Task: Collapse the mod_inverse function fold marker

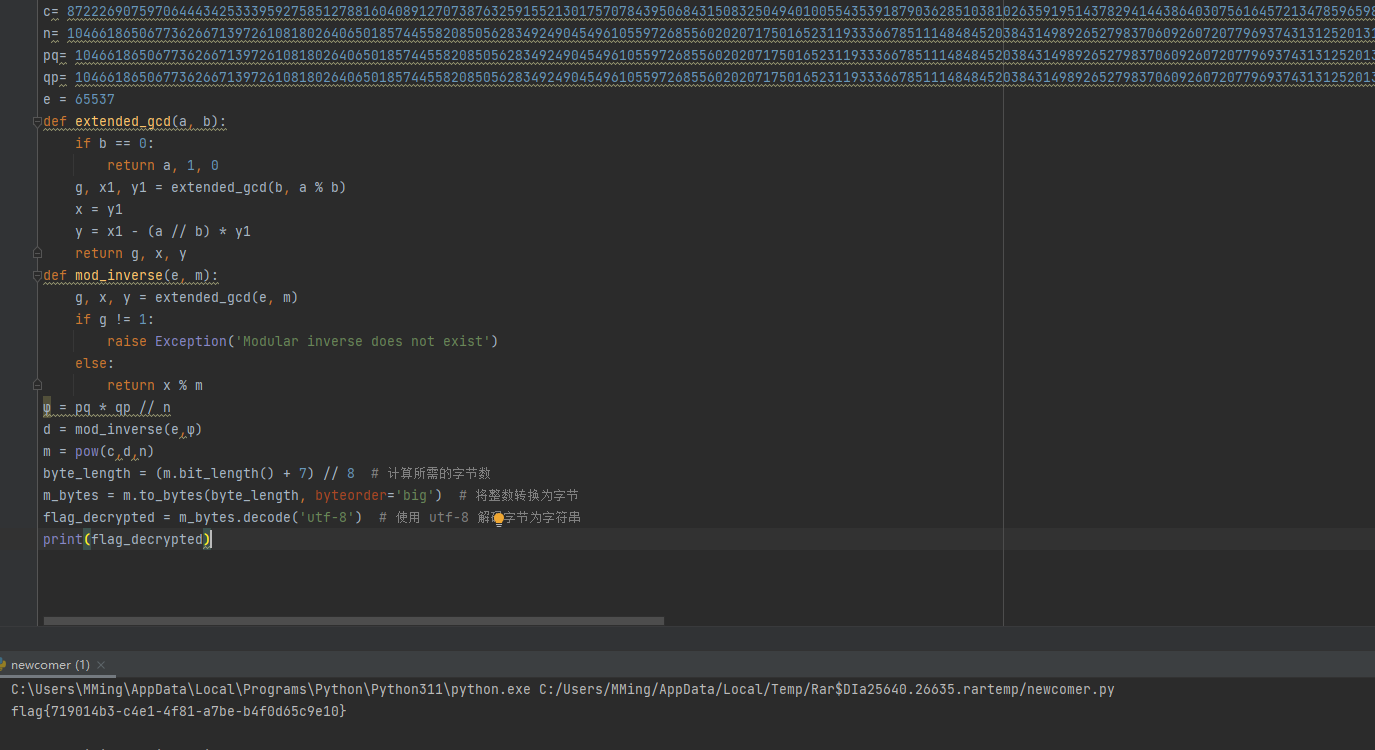Action: point(37,276)
